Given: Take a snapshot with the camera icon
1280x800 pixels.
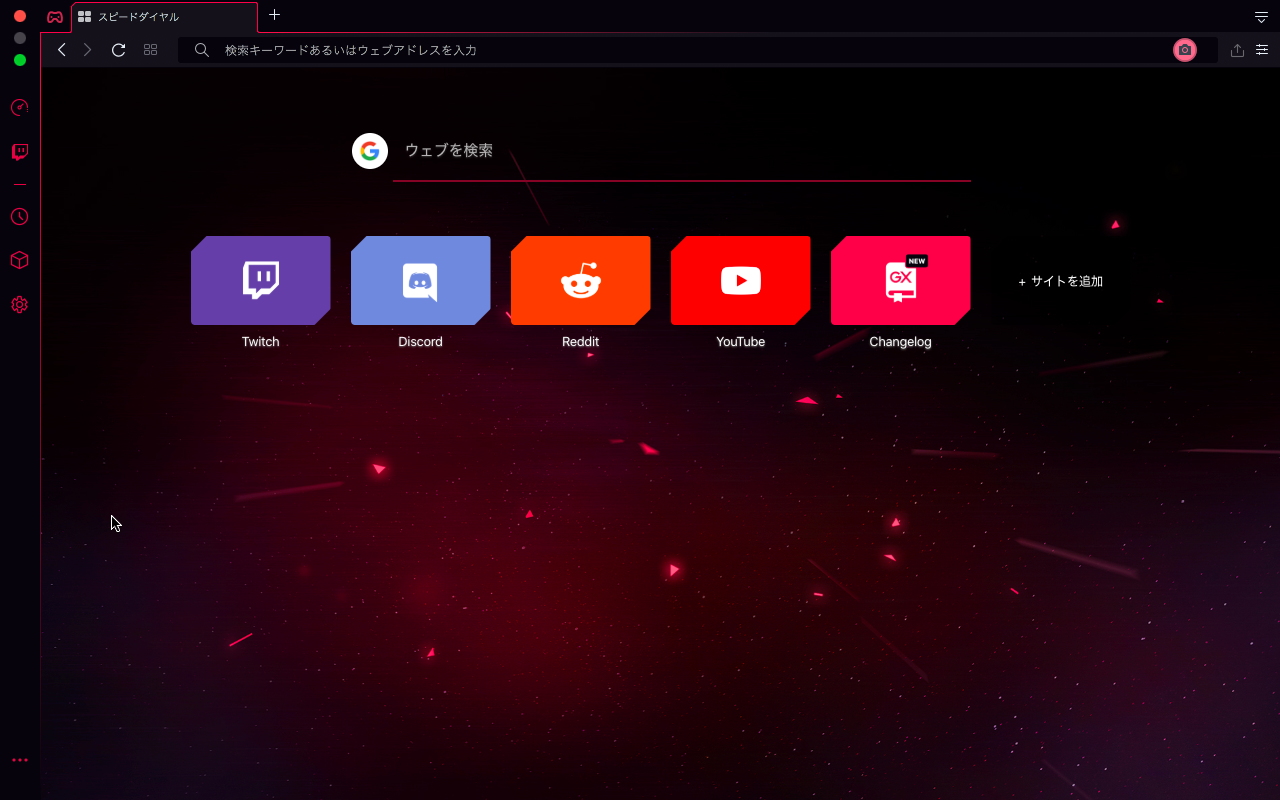Looking at the screenshot, I should coord(1185,50).
